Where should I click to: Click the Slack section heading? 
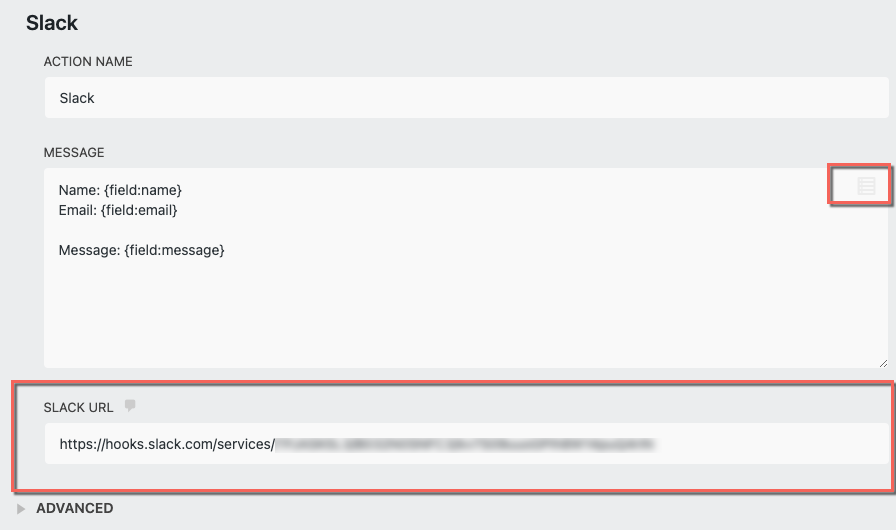[x=52, y=22]
